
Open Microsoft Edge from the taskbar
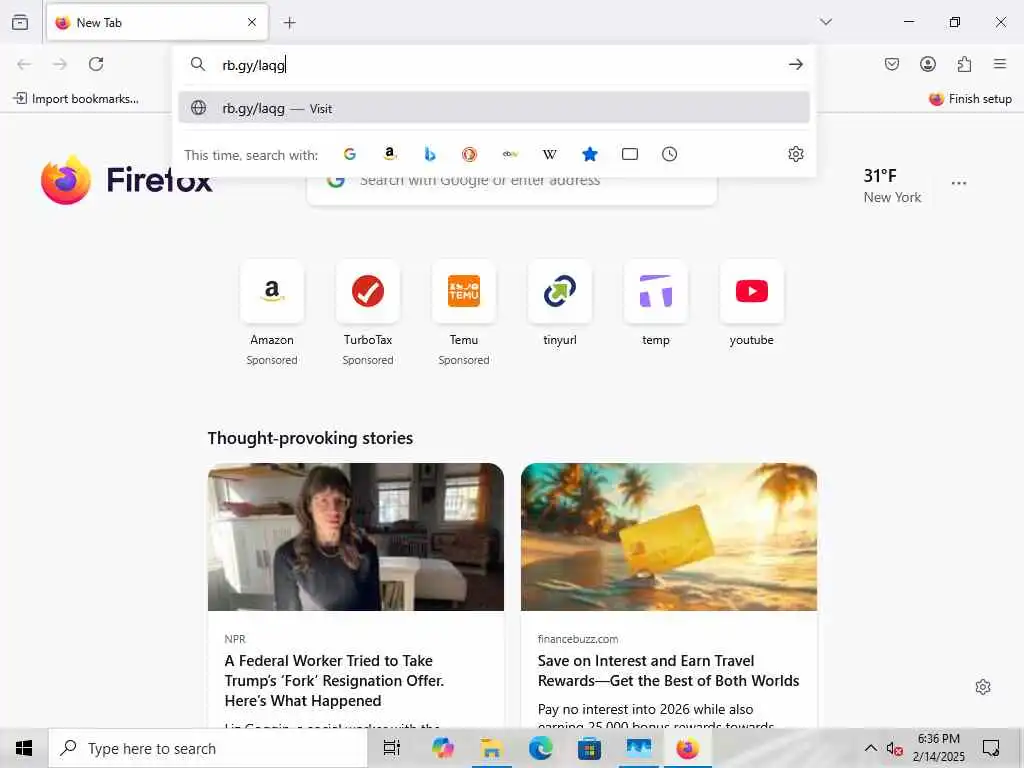[x=540, y=748]
